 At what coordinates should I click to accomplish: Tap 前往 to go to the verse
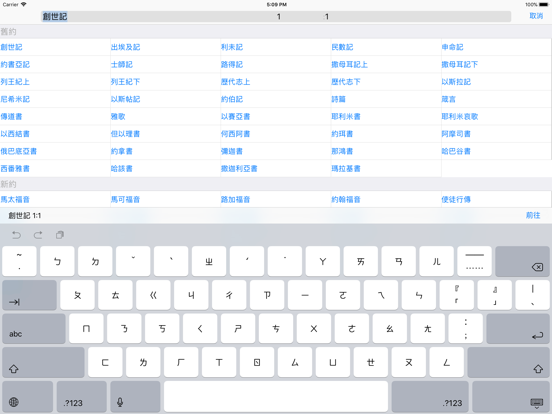[x=533, y=215]
